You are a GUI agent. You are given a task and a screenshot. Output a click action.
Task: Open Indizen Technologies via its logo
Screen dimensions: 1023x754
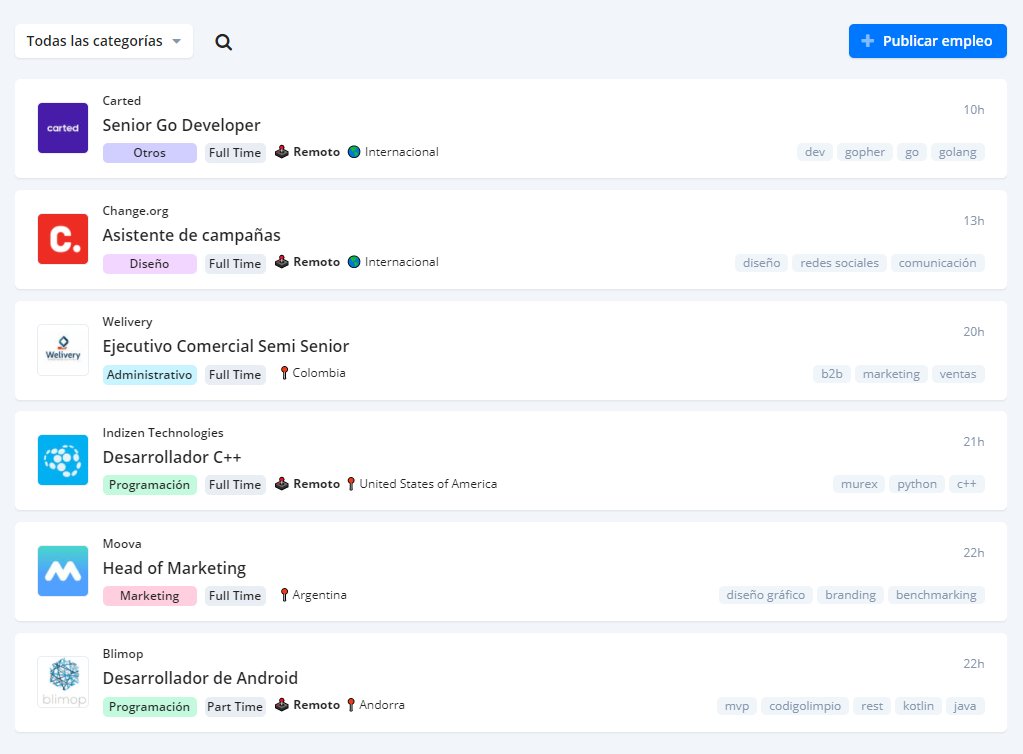62,460
